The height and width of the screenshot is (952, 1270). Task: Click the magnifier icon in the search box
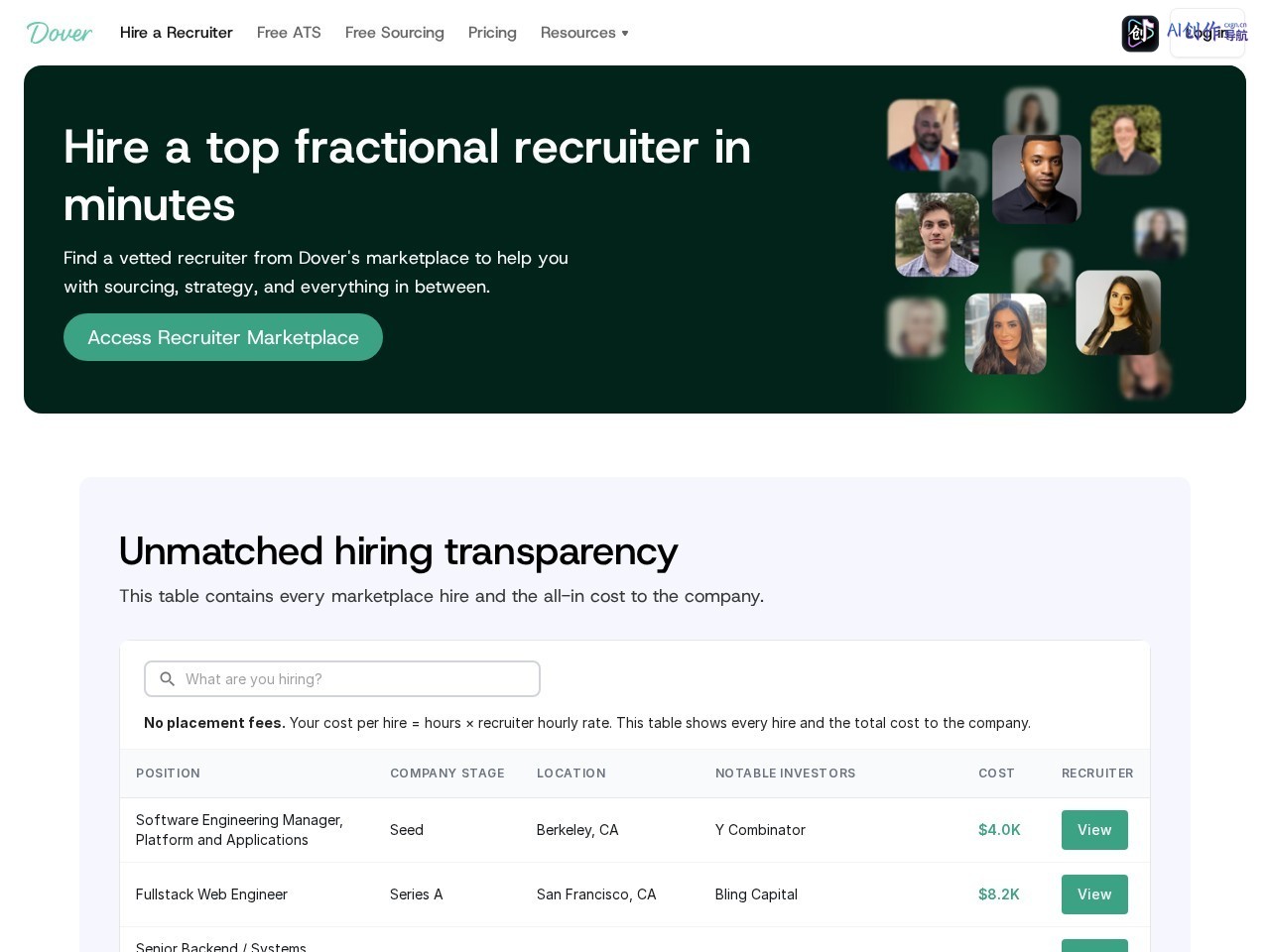168,679
